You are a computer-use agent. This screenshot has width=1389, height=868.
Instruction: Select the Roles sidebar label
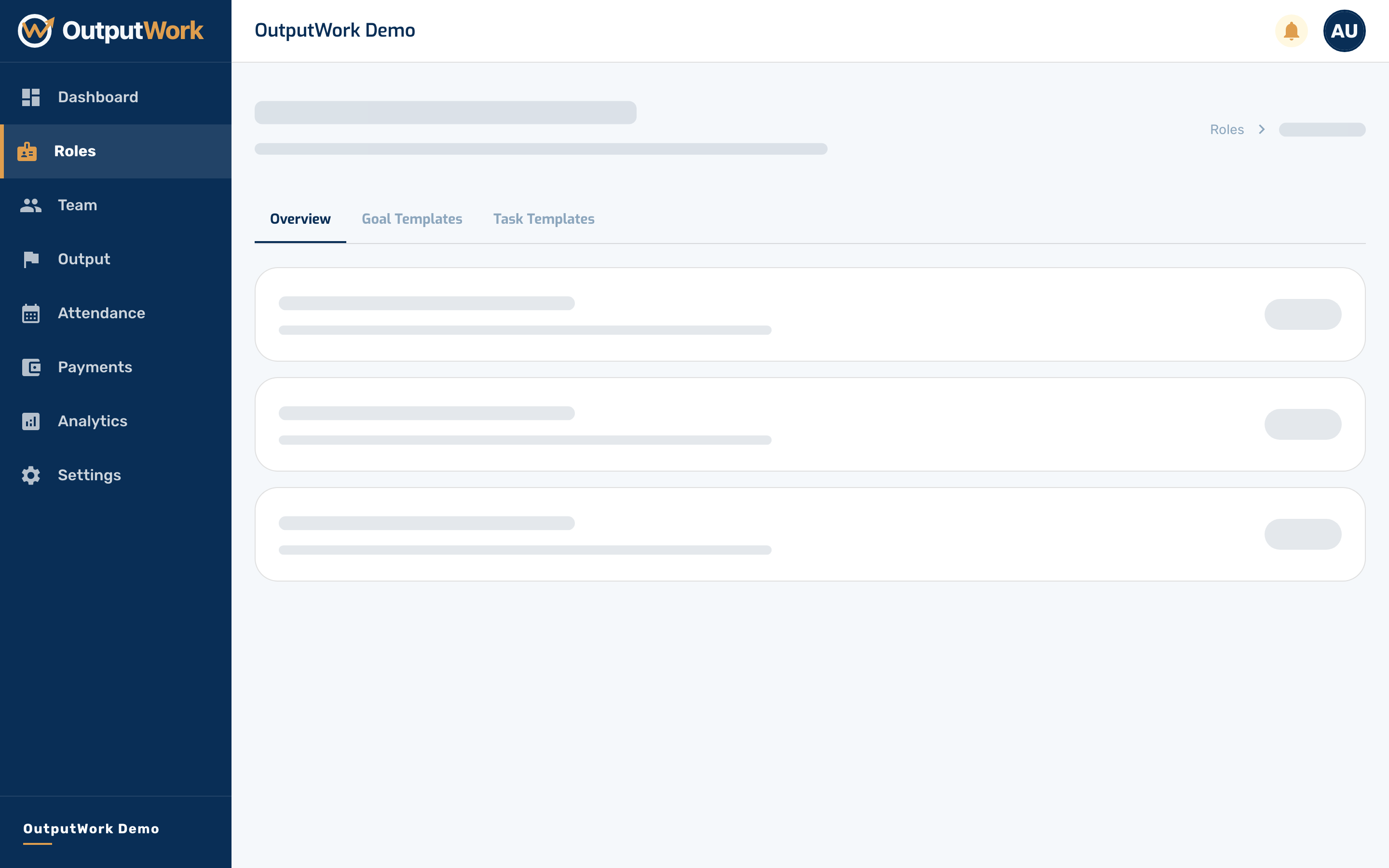pos(75,151)
